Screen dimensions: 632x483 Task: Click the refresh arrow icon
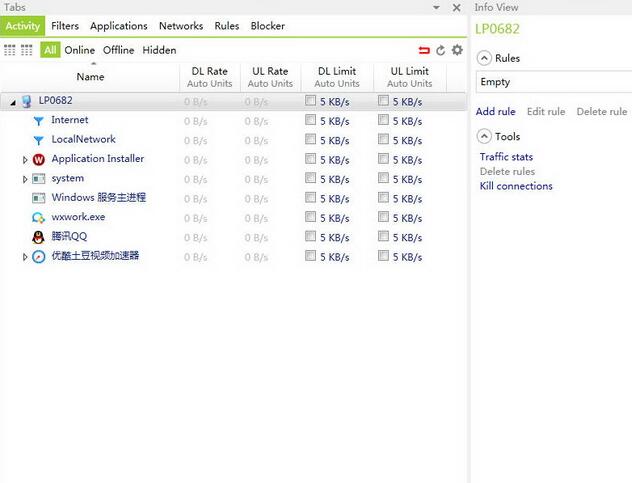click(440, 50)
